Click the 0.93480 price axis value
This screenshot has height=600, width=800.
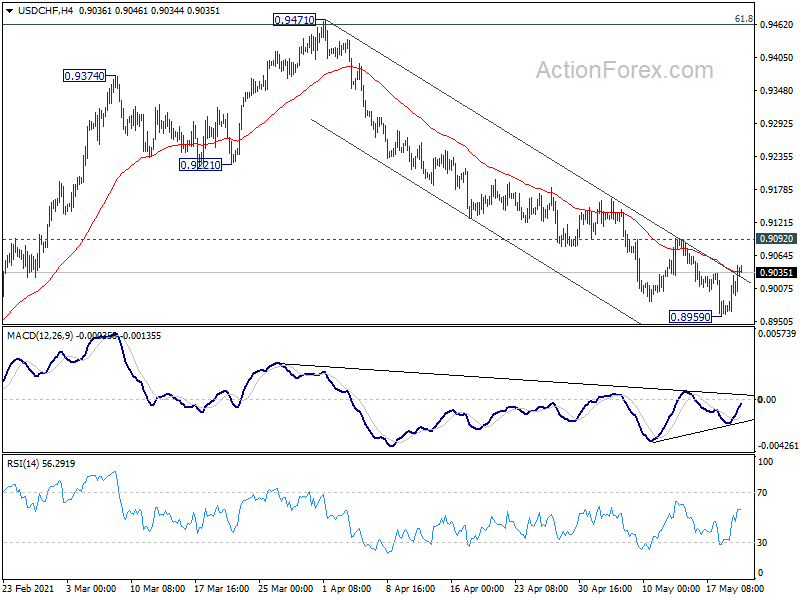[x=777, y=90]
